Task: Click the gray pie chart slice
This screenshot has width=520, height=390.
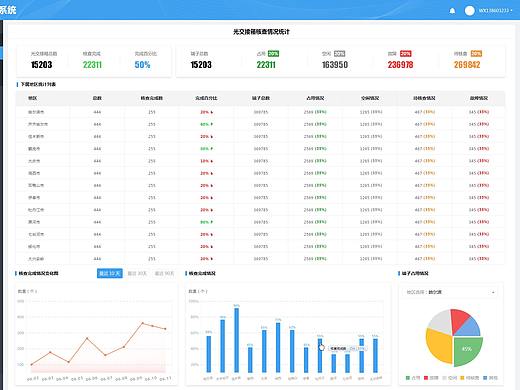Action: pyautogui.click(x=441, y=322)
